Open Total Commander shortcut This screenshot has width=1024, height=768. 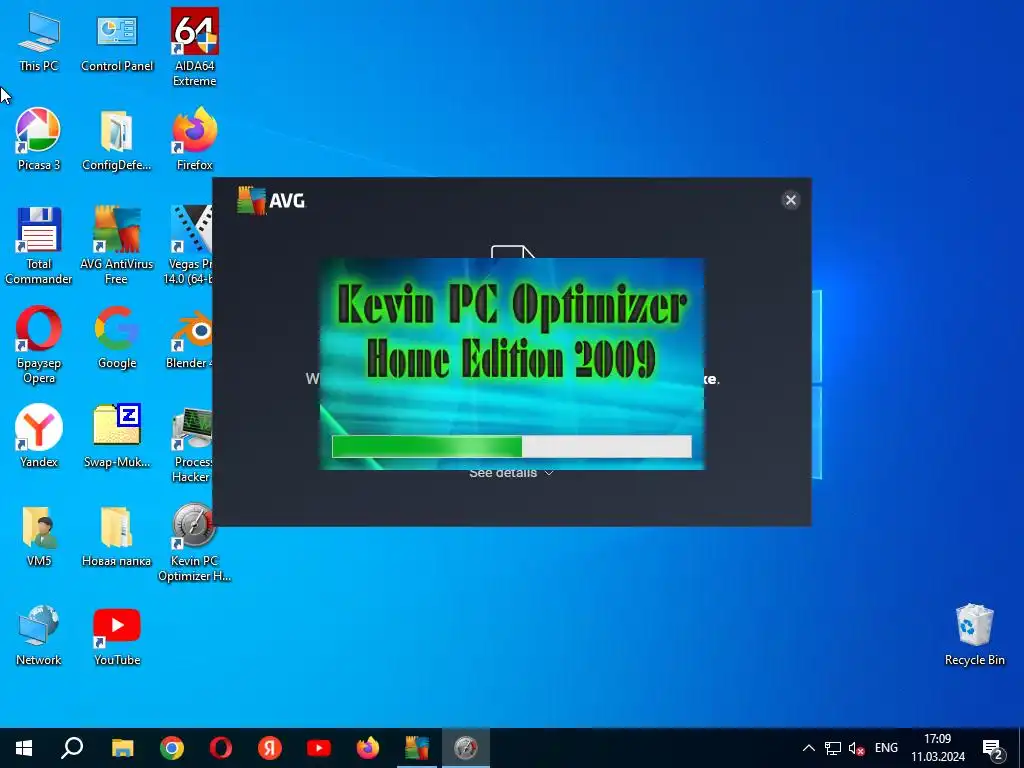tap(39, 246)
